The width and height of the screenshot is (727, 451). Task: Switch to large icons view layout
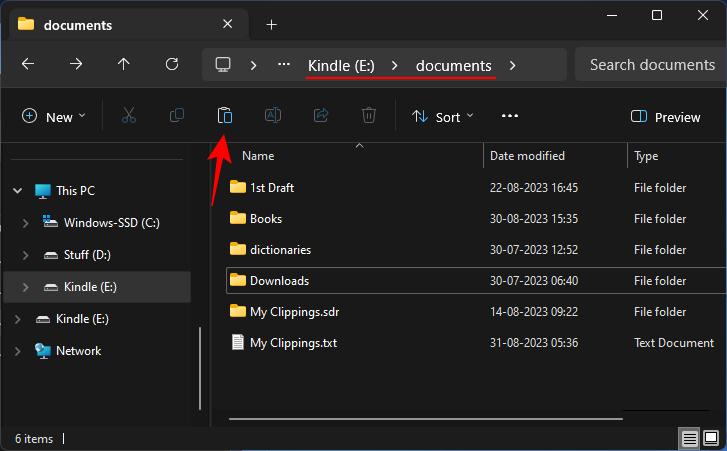[x=710, y=438]
